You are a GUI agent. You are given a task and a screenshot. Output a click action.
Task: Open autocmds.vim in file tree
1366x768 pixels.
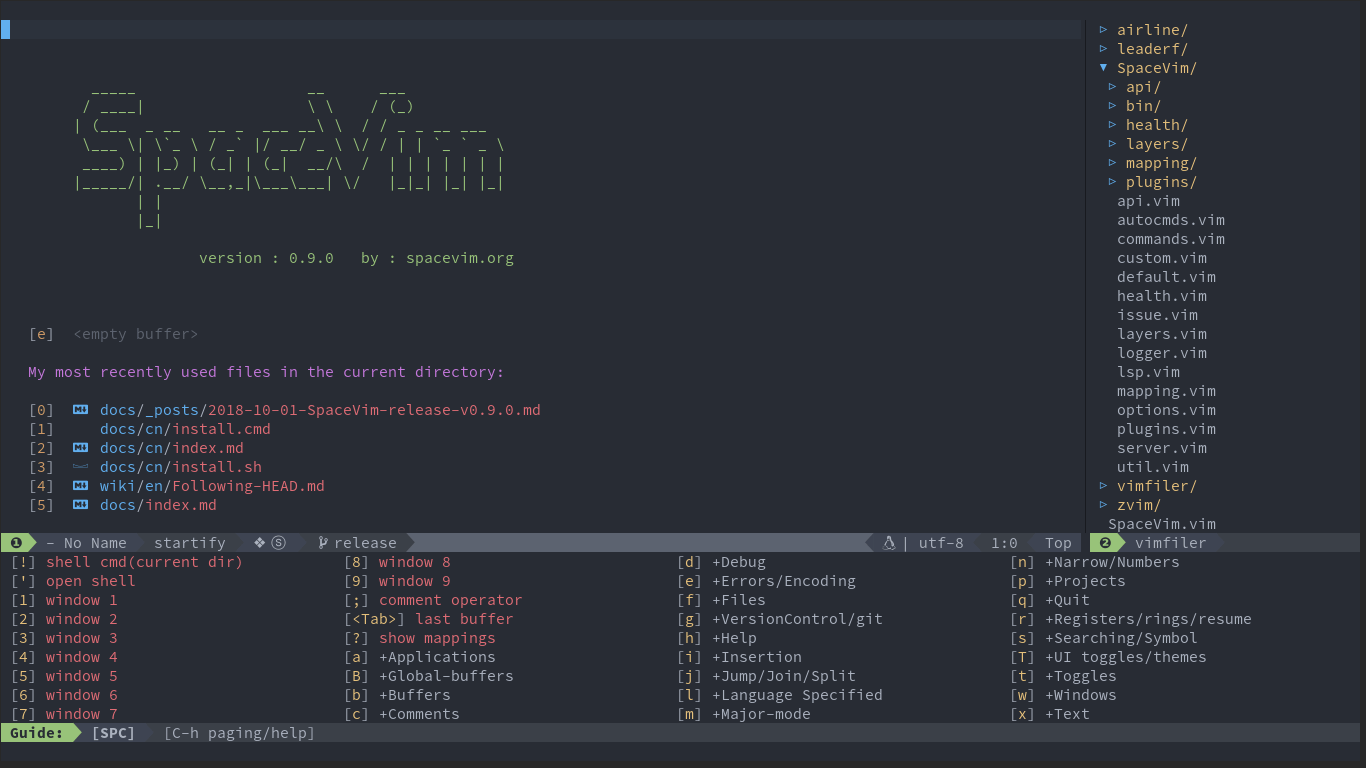point(1171,220)
